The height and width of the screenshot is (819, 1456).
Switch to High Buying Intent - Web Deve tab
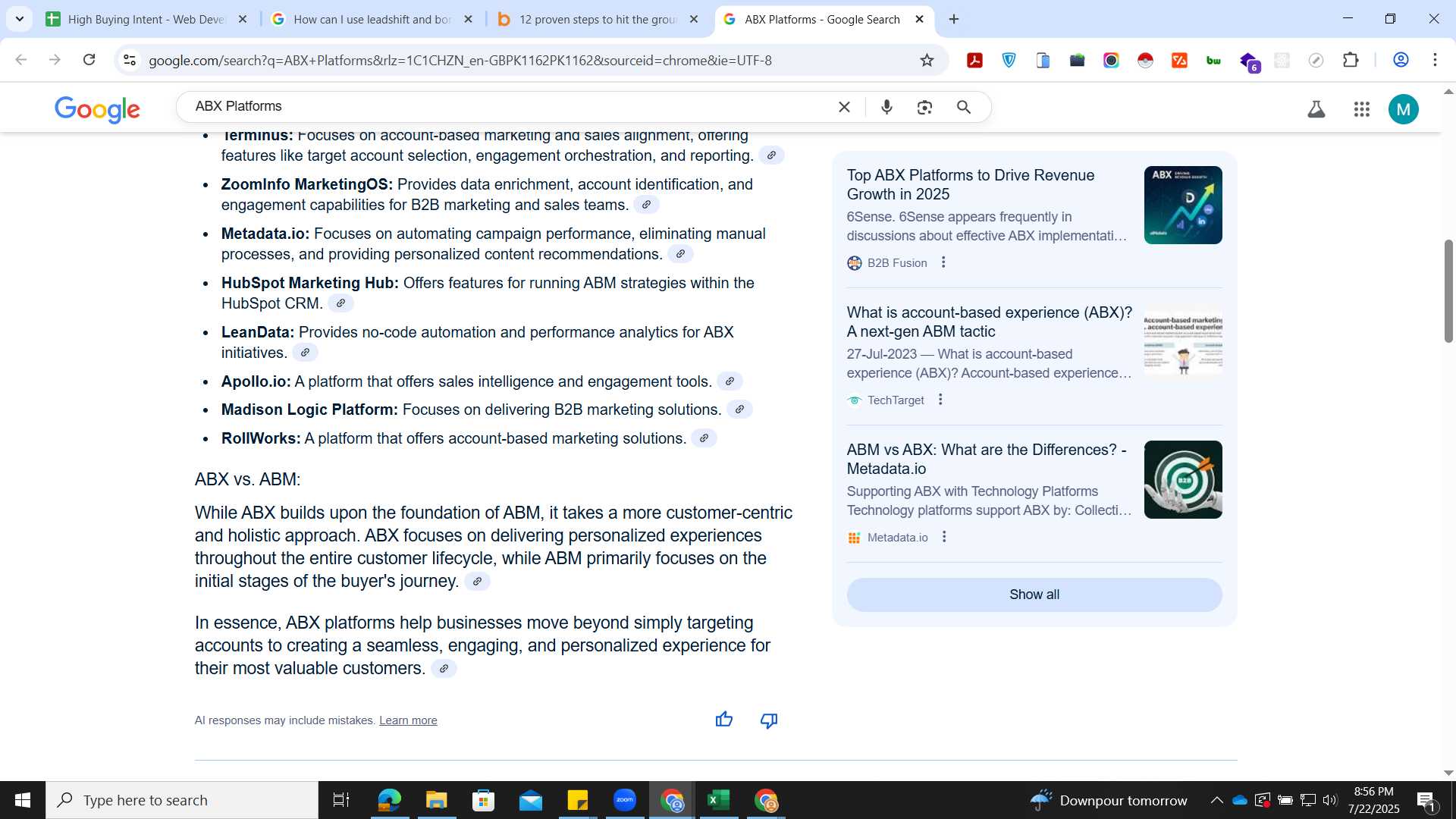tap(146, 20)
